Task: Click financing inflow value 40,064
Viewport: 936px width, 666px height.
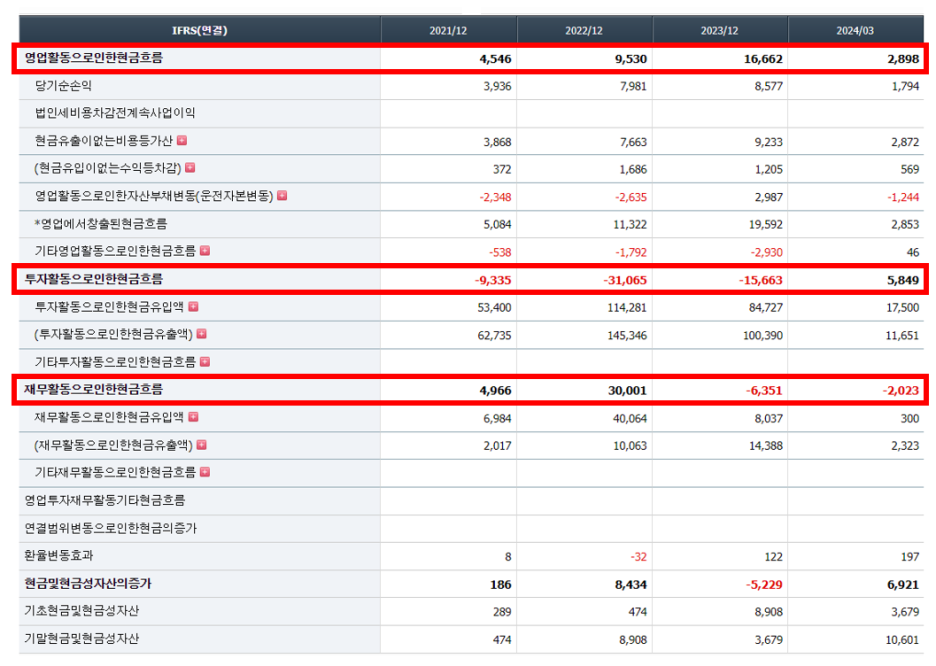Action: point(630,418)
